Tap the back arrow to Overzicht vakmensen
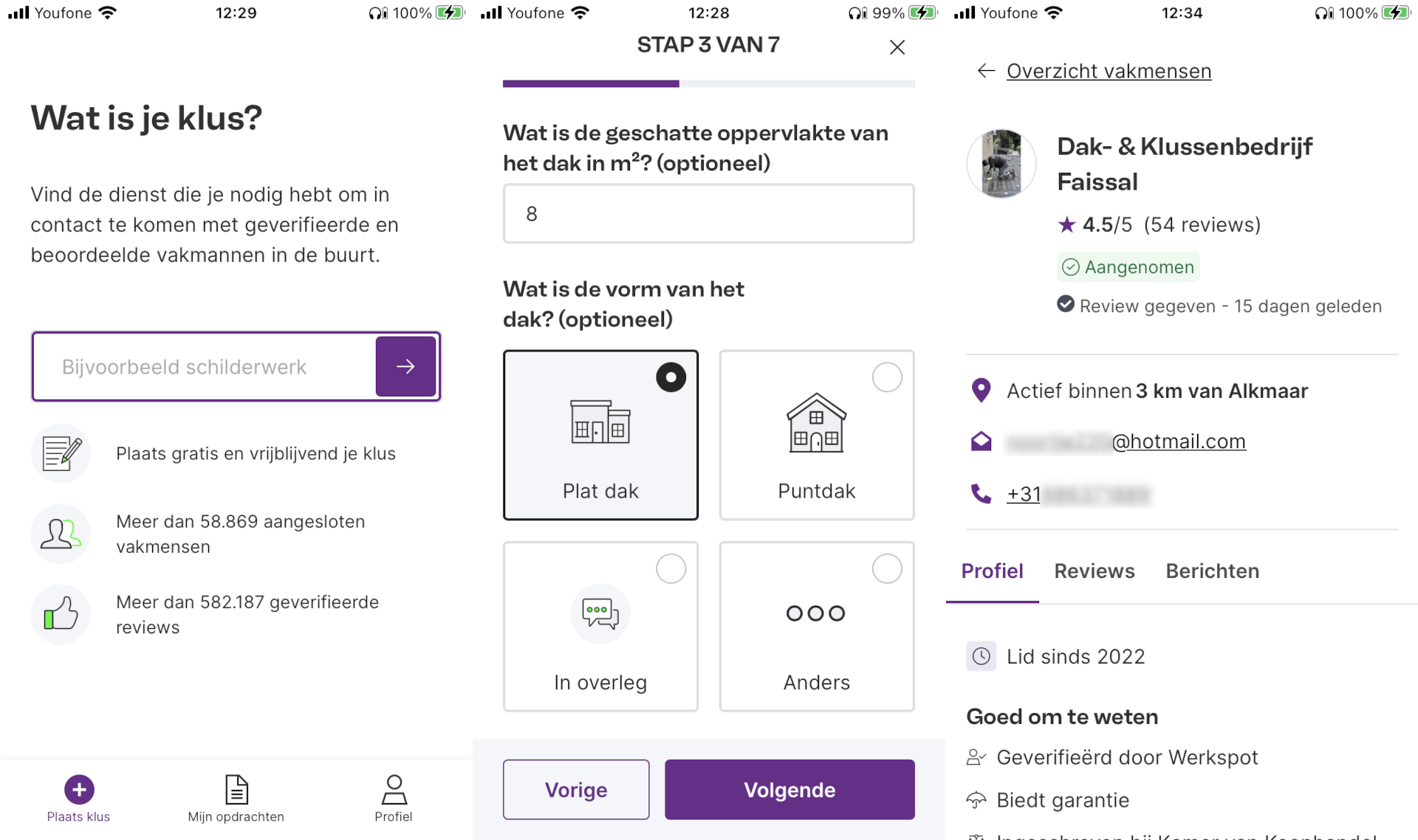This screenshot has height=840, width=1418. tap(986, 71)
